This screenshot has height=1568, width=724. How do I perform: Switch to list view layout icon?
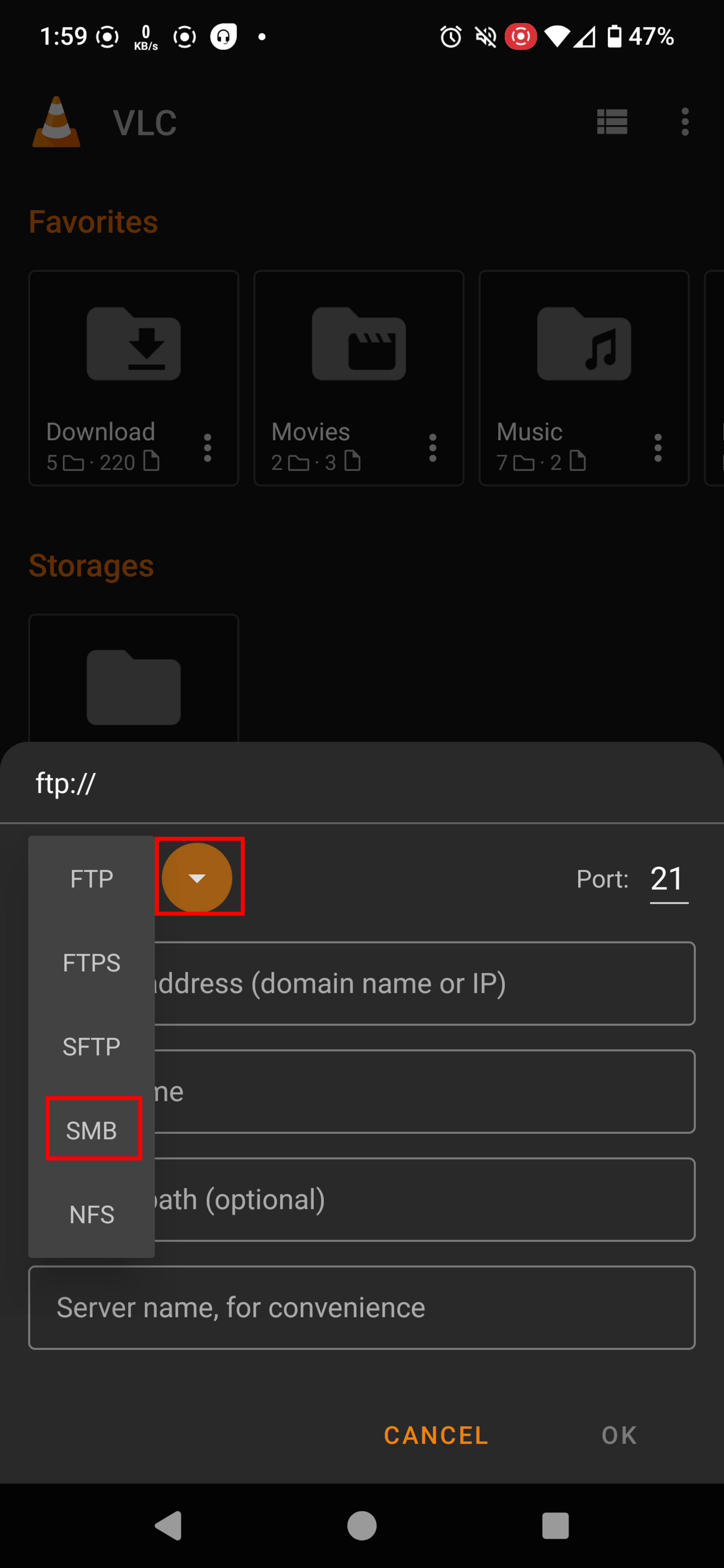[x=612, y=122]
